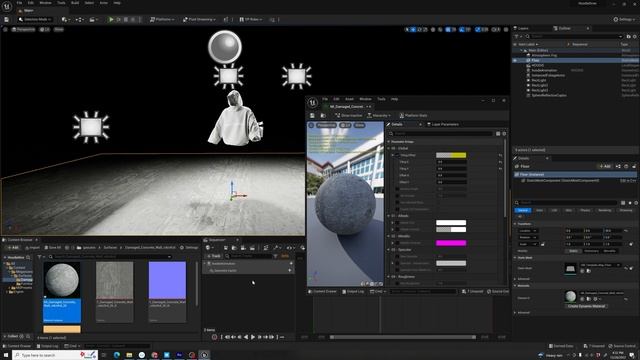640x360 pixels.
Task: Switch to the Outliner tab
Action: tap(564, 28)
